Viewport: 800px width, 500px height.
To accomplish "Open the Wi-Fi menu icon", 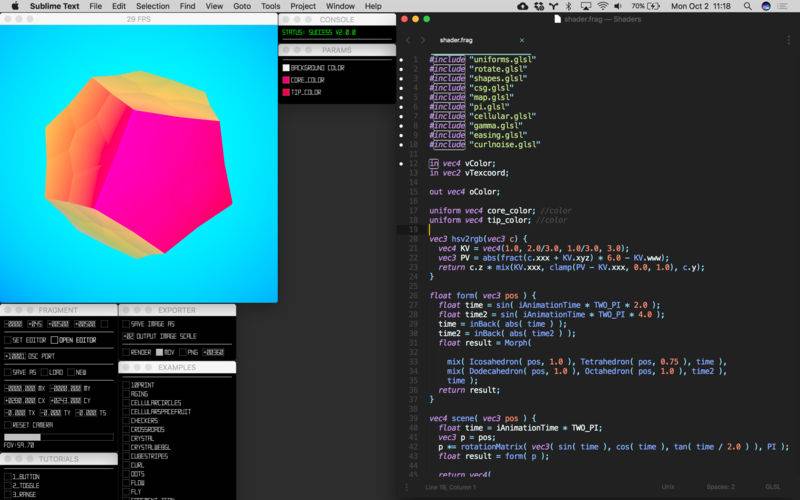I will (603, 6).
